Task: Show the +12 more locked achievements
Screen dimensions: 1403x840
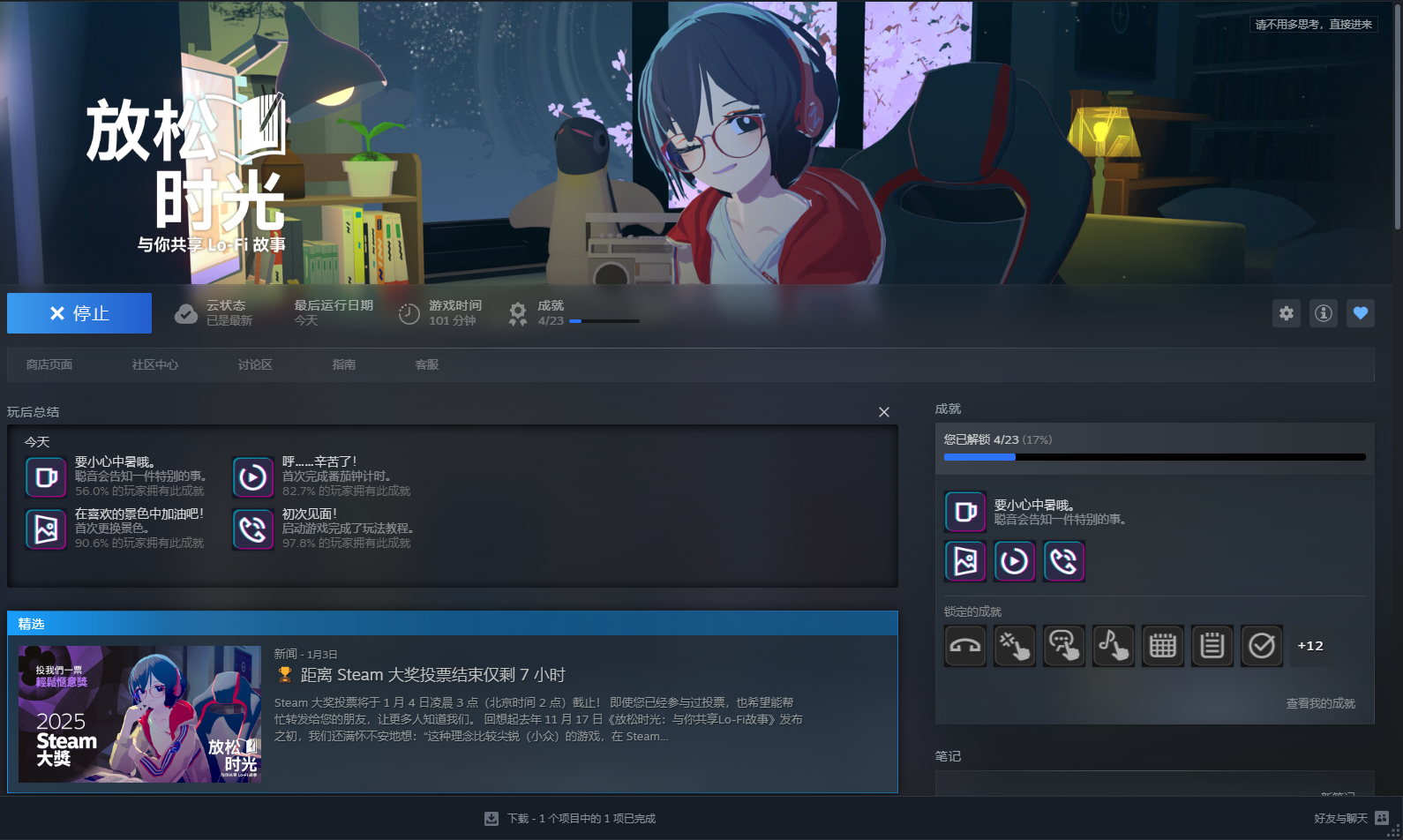Action: click(x=1310, y=646)
